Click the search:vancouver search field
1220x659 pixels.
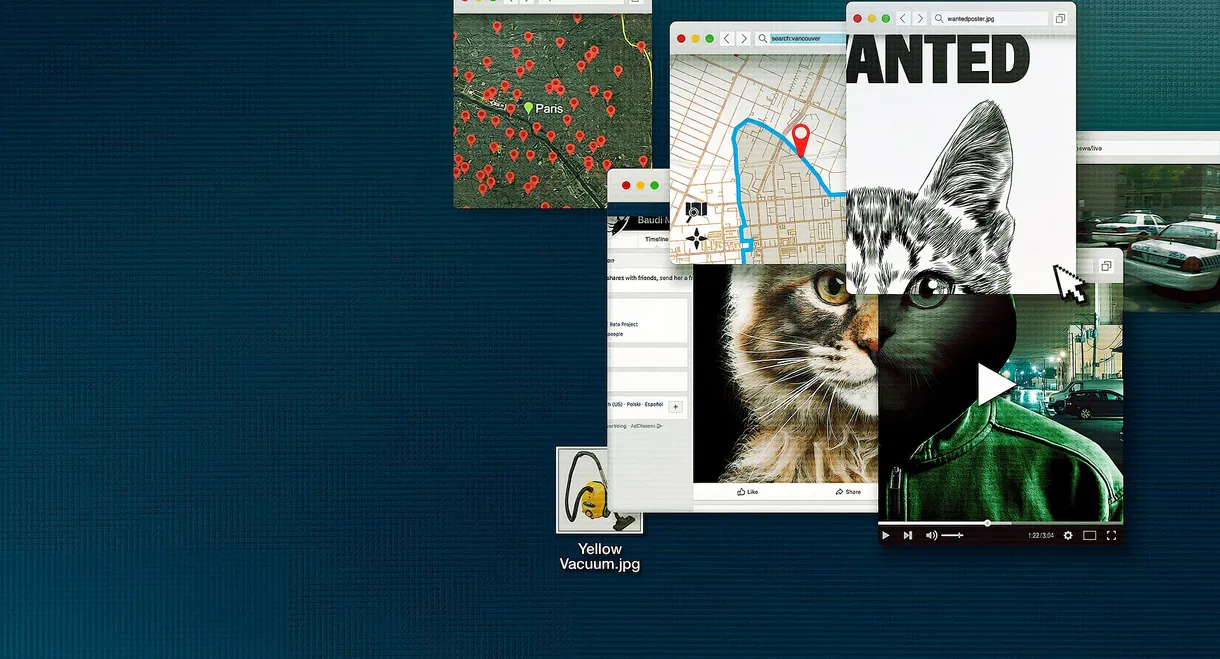800,38
